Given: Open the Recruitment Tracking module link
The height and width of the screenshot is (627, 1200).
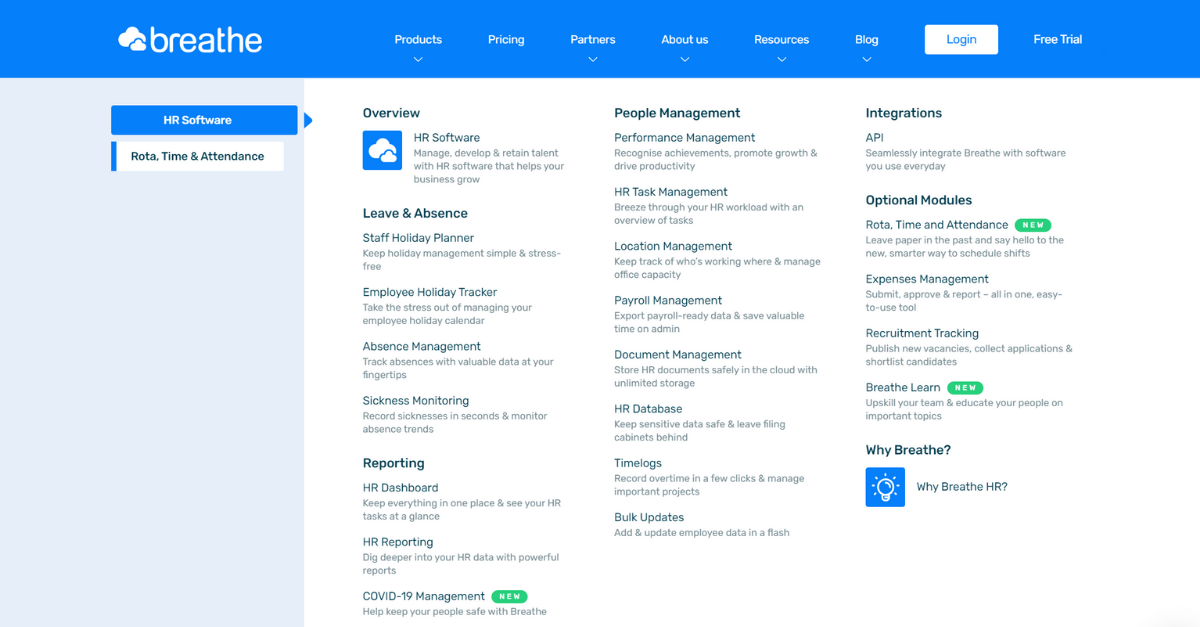Looking at the screenshot, I should pos(921,333).
